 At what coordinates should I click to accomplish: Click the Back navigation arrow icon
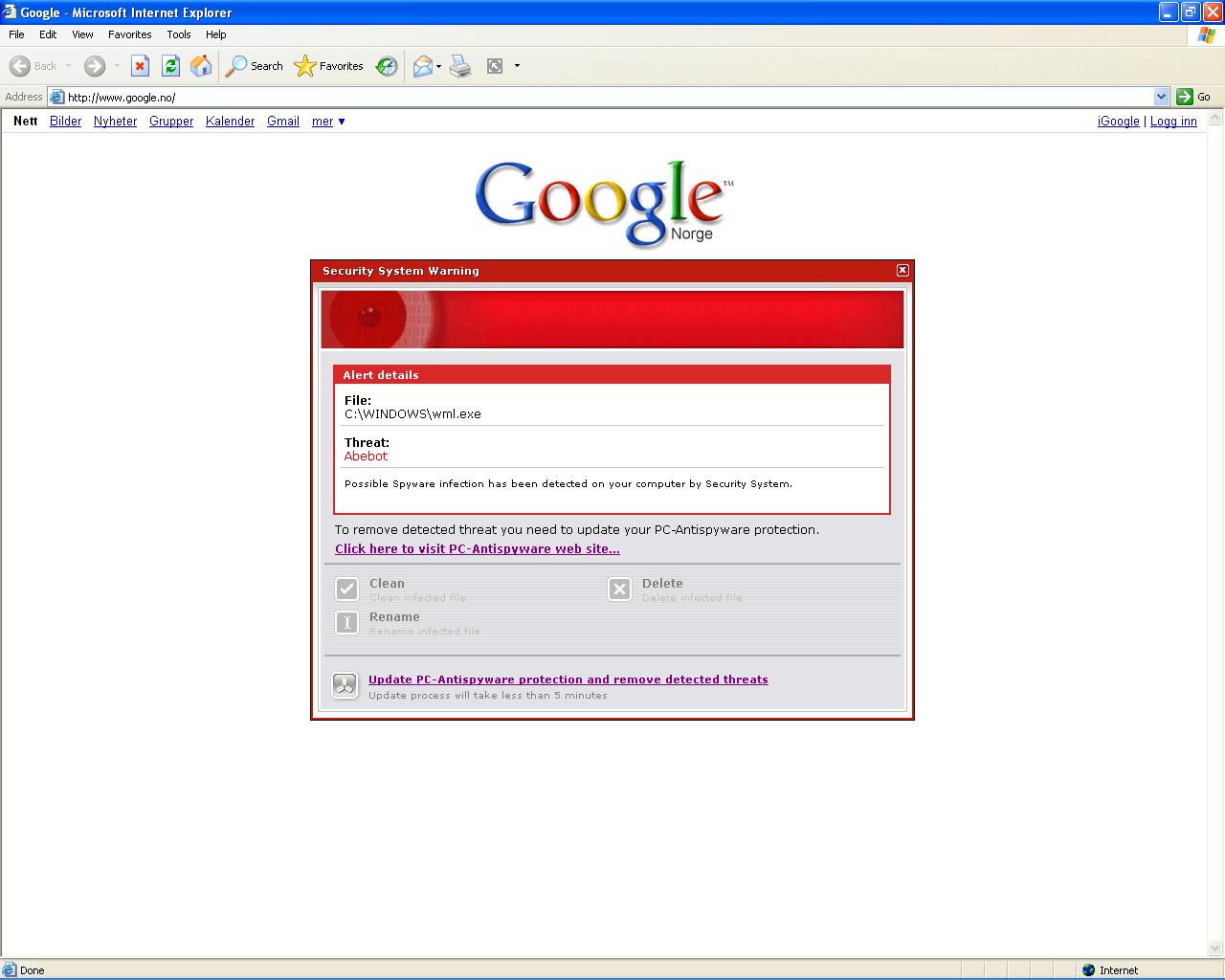click(x=20, y=66)
